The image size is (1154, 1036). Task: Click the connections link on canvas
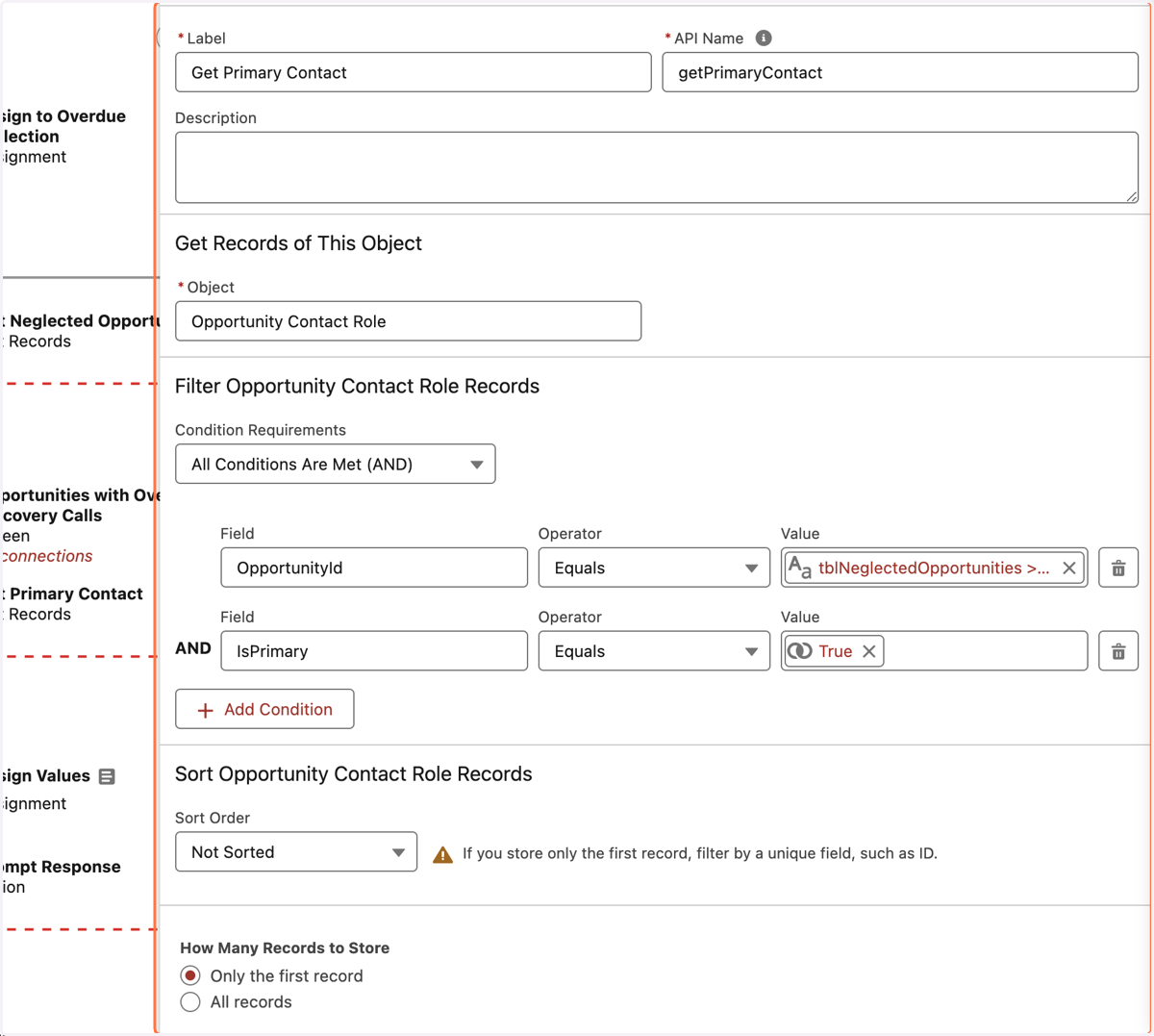point(47,556)
